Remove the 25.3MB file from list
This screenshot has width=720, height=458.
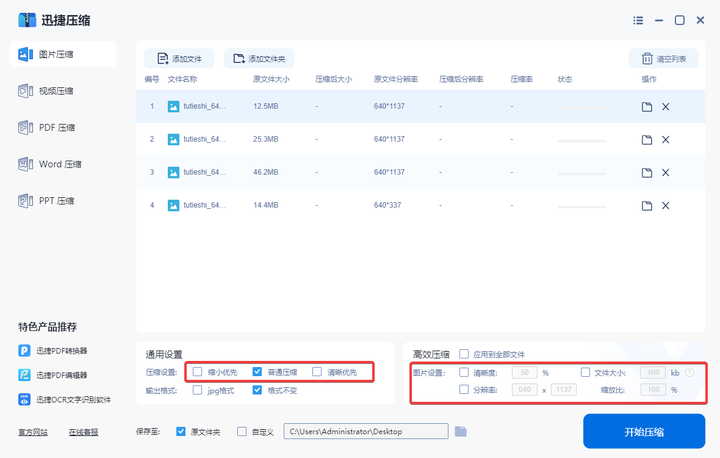click(665, 140)
